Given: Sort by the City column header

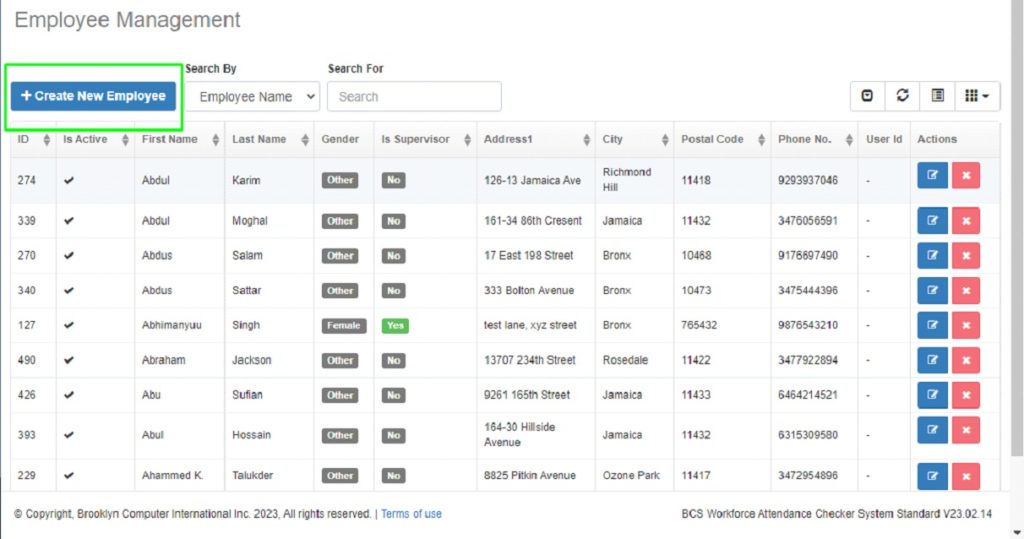Looking at the screenshot, I should click(x=634, y=140).
